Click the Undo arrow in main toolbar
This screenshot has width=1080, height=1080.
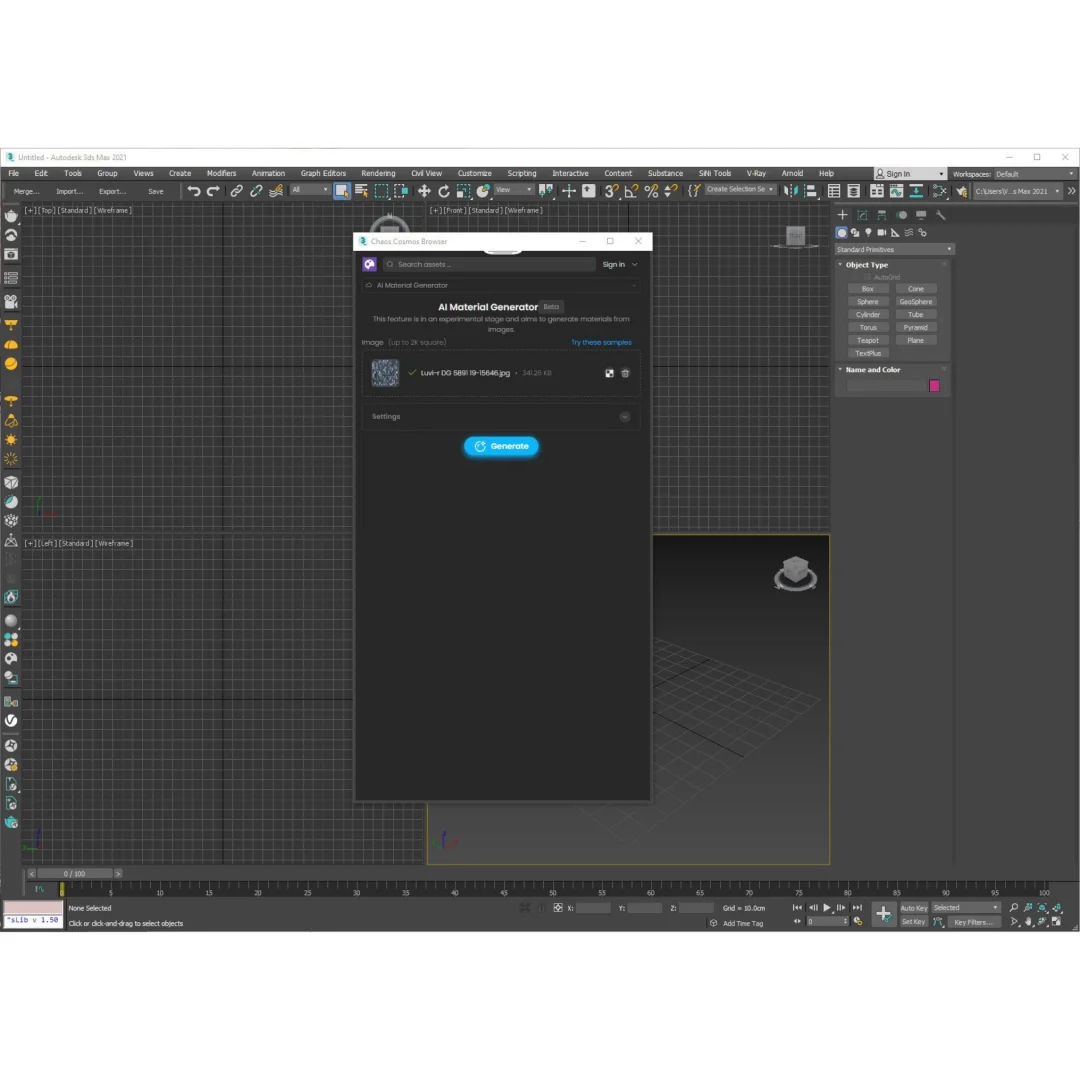pos(194,191)
